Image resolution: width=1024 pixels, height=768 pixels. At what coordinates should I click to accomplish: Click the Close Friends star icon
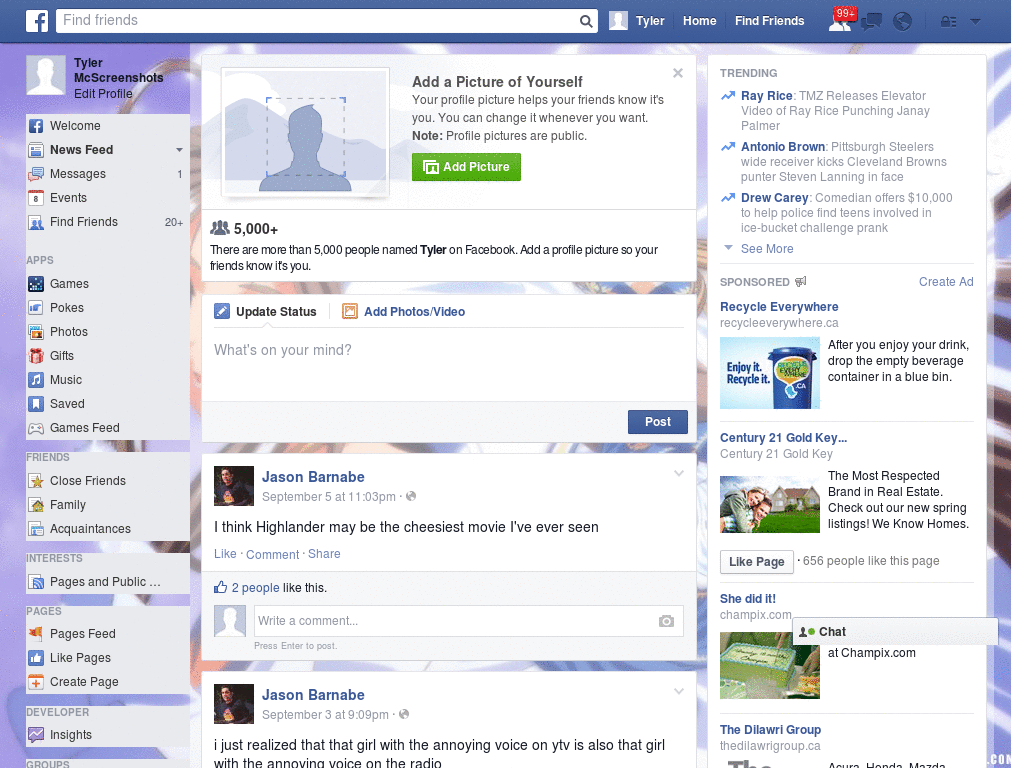(x=36, y=481)
